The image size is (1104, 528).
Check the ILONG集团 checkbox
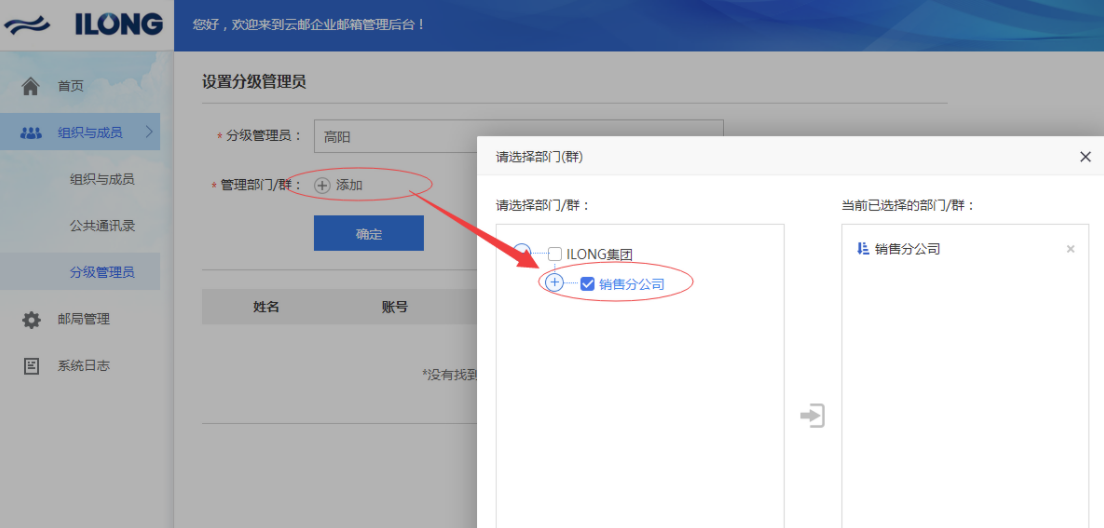coord(555,254)
